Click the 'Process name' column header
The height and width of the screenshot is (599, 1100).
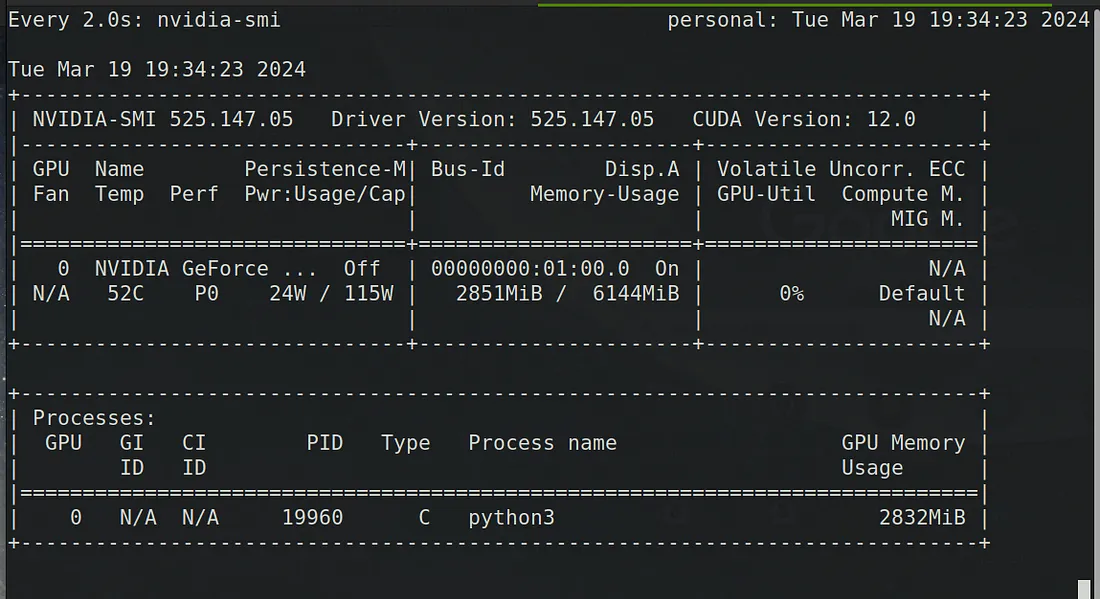tap(542, 443)
